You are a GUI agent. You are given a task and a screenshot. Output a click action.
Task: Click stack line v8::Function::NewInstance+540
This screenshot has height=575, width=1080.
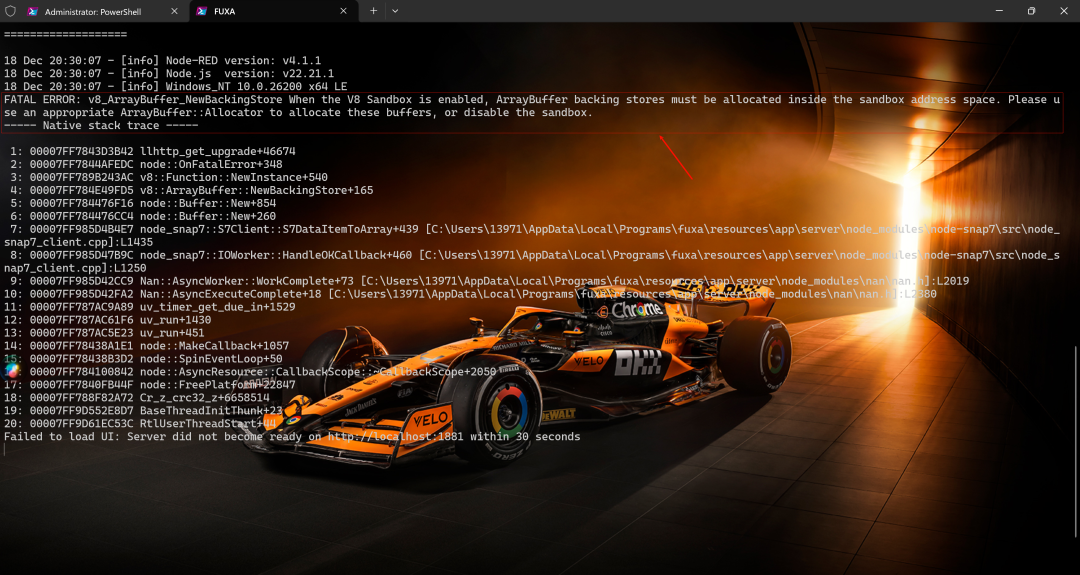169,178
